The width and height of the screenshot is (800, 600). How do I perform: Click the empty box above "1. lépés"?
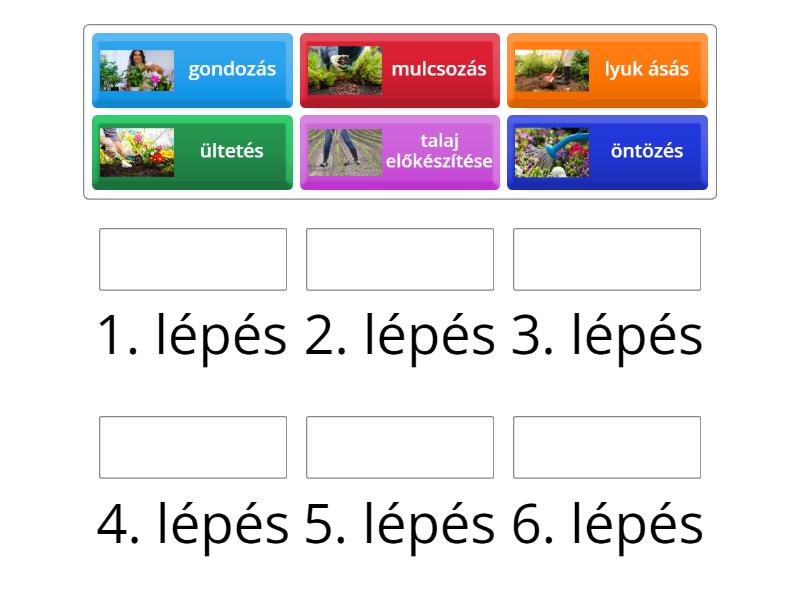[193, 259]
